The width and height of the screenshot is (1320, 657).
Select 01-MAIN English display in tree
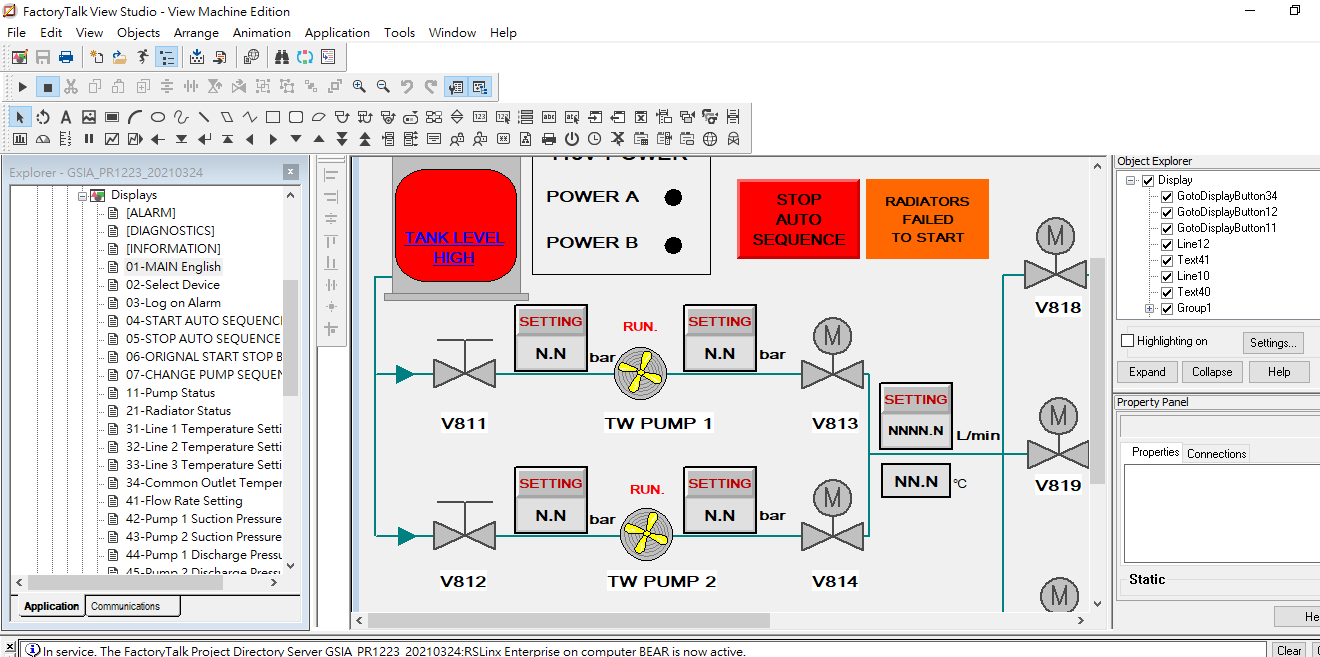pos(173,267)
